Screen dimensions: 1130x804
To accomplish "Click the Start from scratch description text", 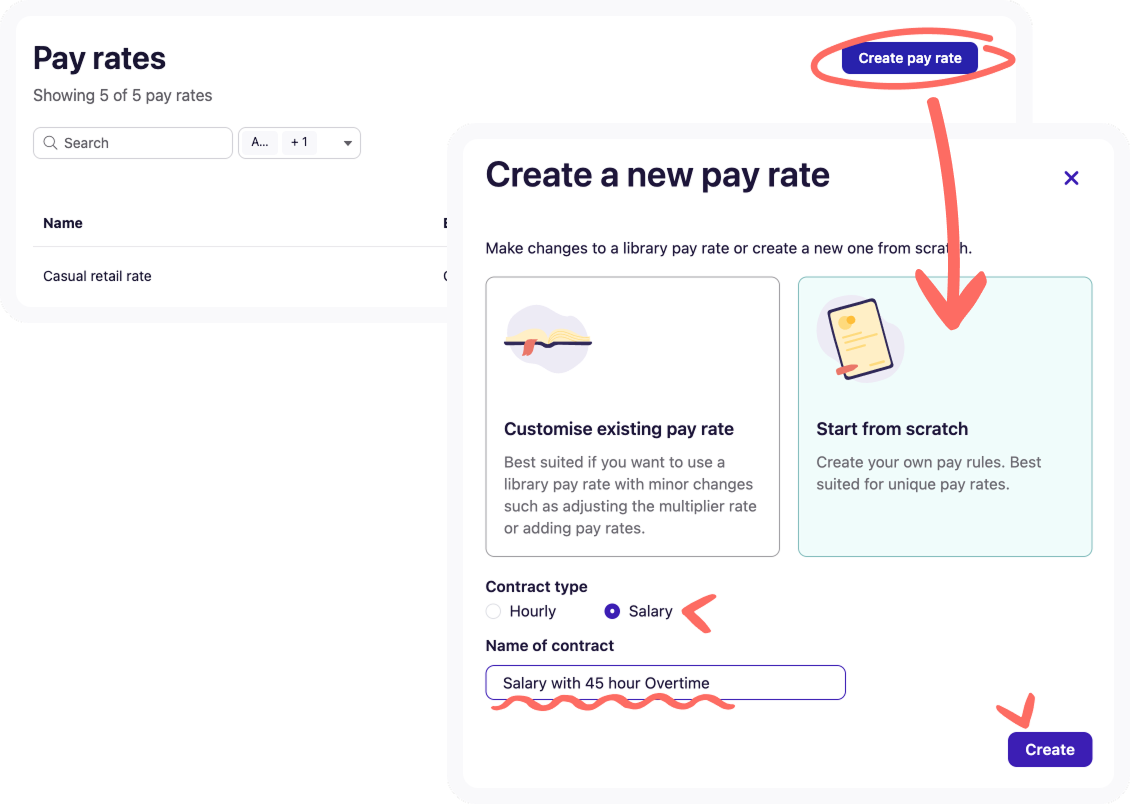I will [928, 473].
